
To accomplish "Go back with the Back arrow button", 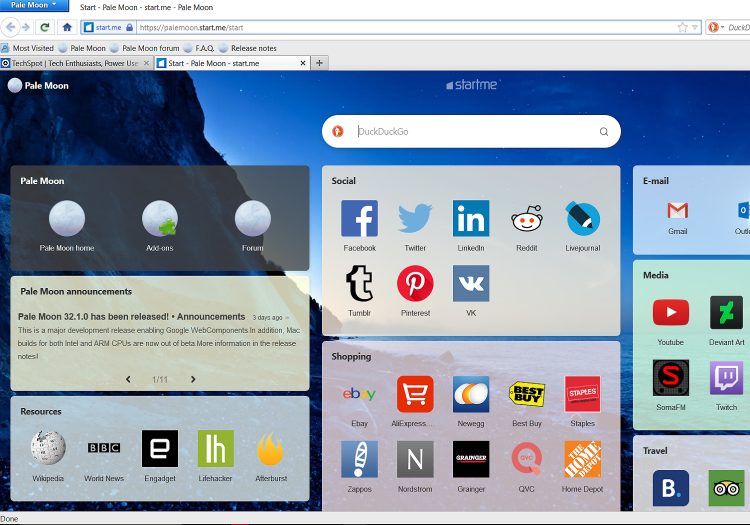I will tap(10, 27).
